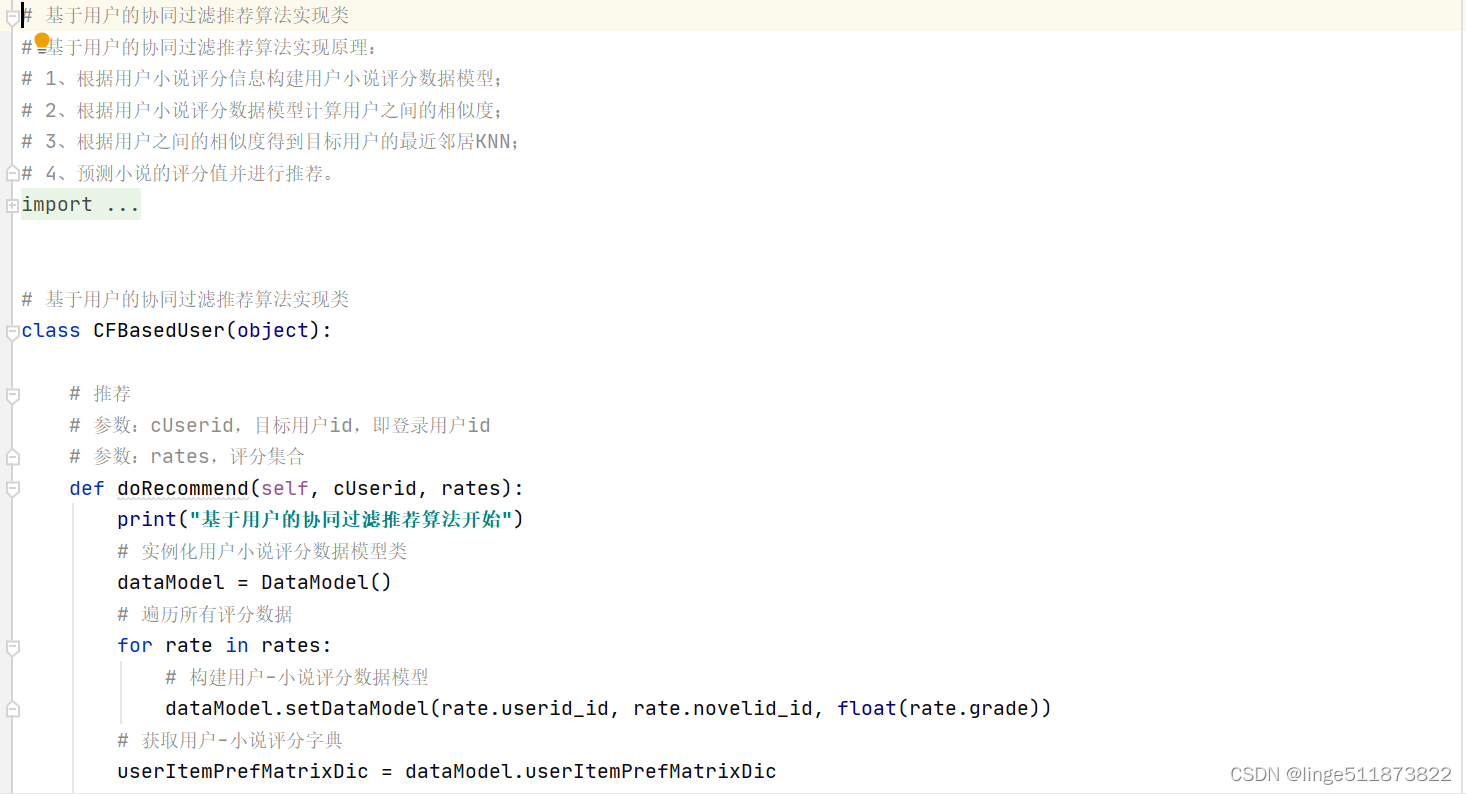
Task: Click fold end marker beside dataModel.setDataModel line
Action: pos(12,709)
